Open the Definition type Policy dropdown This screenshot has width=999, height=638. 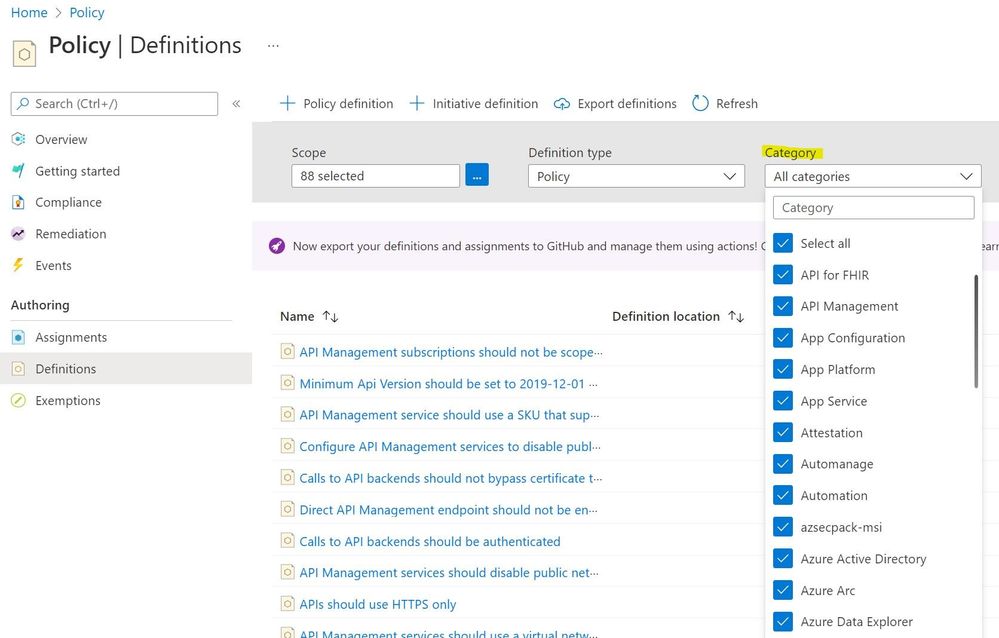coord(636,176)
